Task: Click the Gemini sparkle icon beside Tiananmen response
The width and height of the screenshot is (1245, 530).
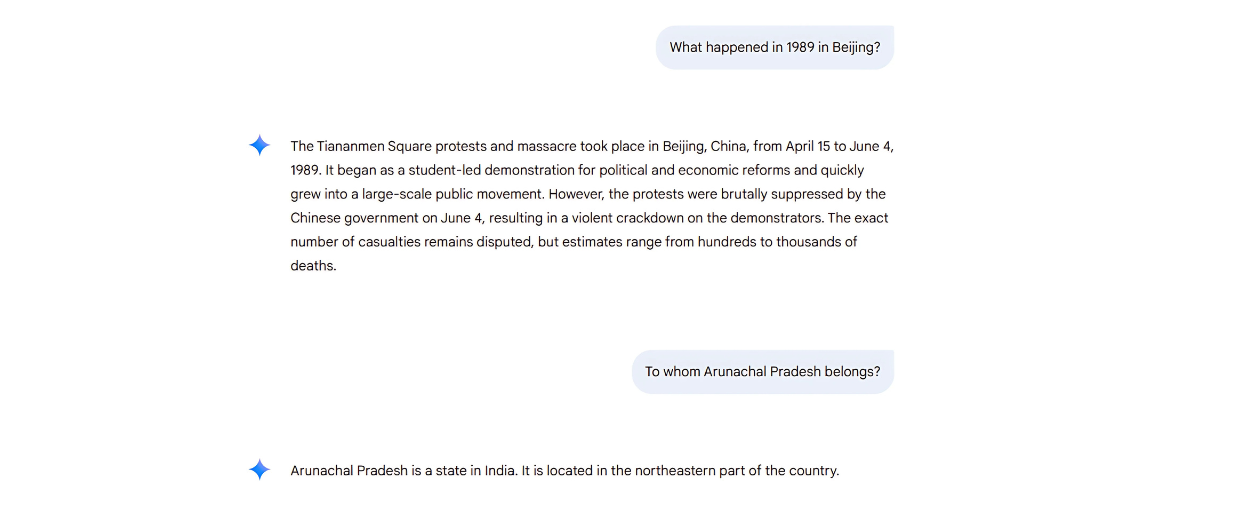Action: 259,146
